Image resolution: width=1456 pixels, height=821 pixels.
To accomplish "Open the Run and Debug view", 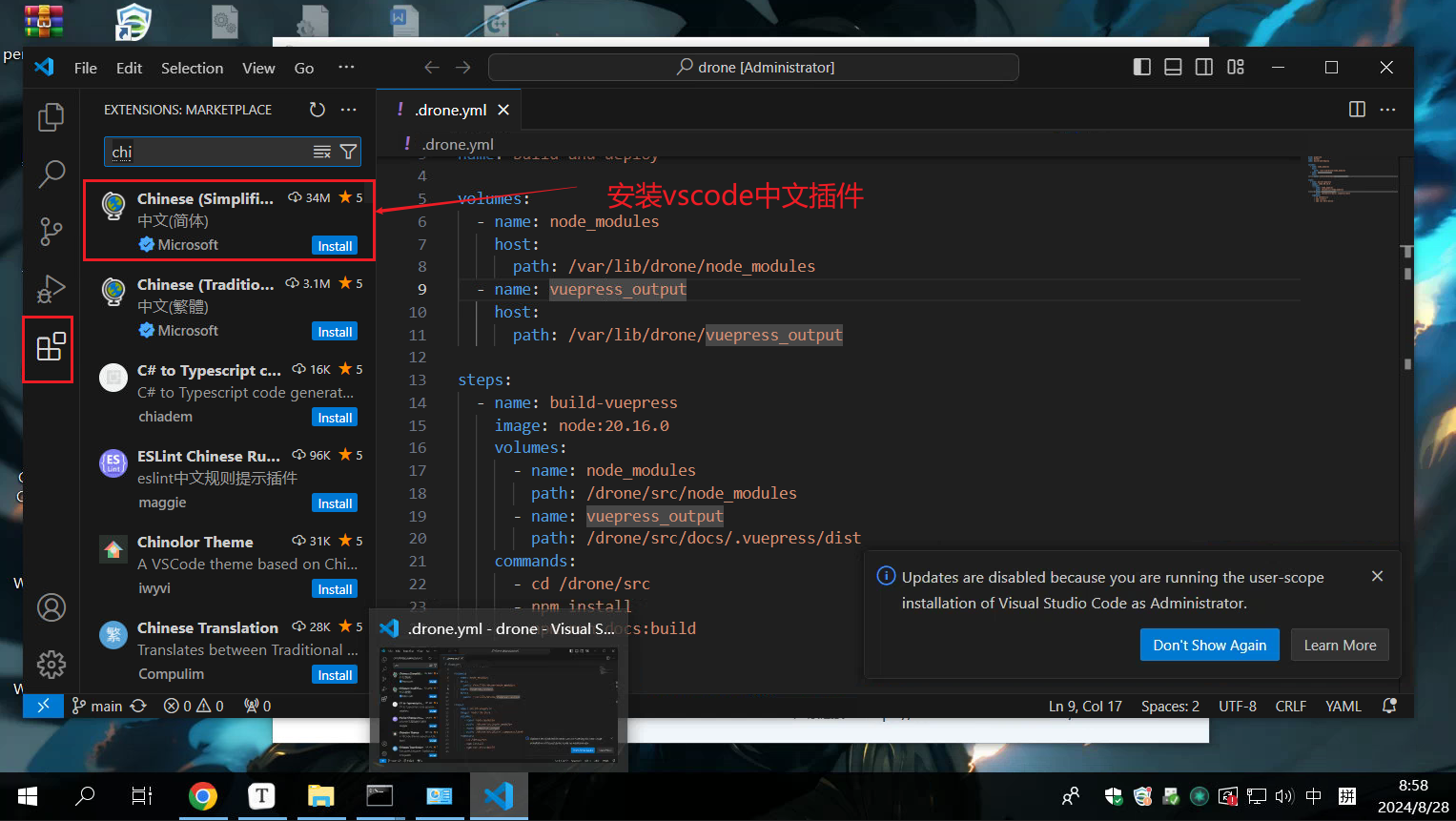I will point(51,288).
